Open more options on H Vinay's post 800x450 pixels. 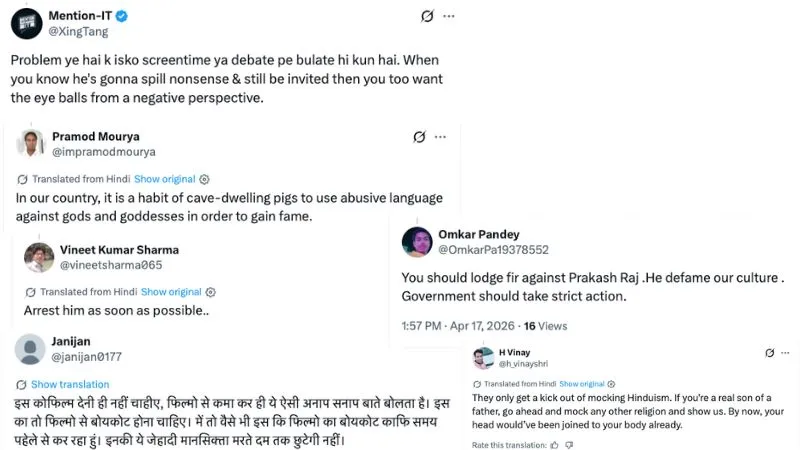(x=784, y=353)
